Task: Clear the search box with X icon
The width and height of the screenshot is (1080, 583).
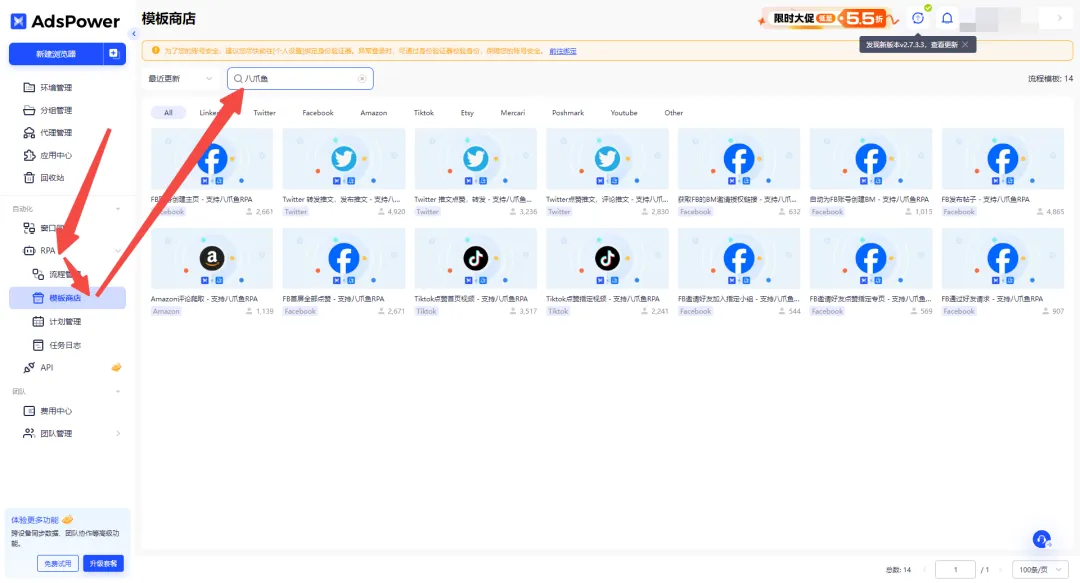Action: (362, 78)
